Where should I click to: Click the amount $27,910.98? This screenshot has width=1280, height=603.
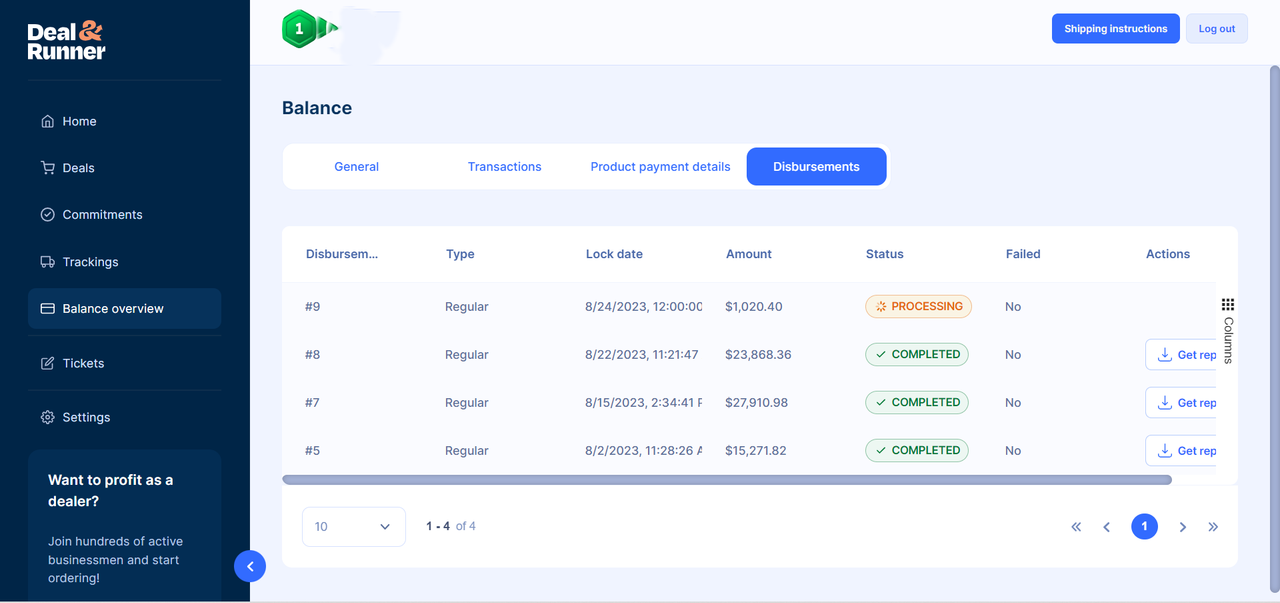[x=756, y=403]
